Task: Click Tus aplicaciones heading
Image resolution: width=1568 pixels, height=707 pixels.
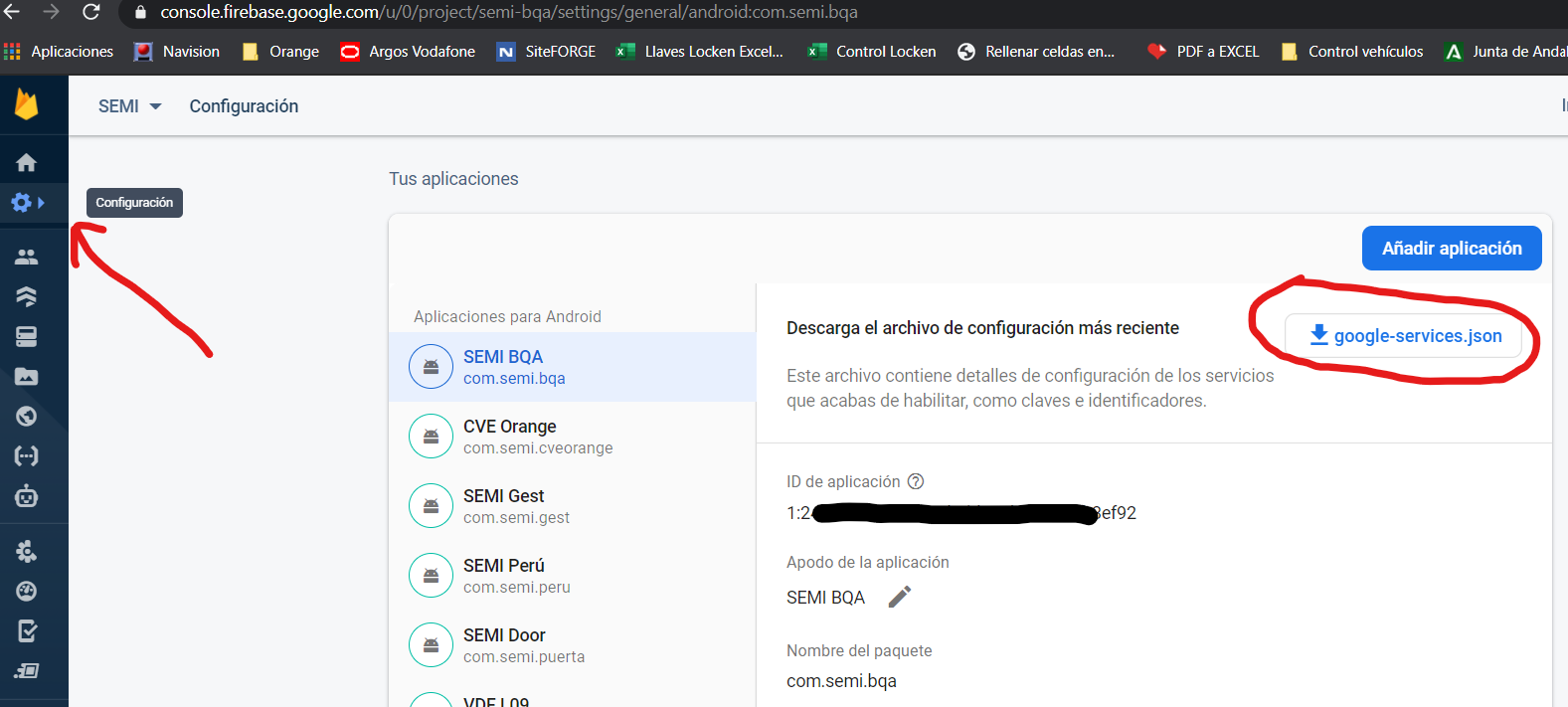Action: pyautogui.click(x=453, y=179)
